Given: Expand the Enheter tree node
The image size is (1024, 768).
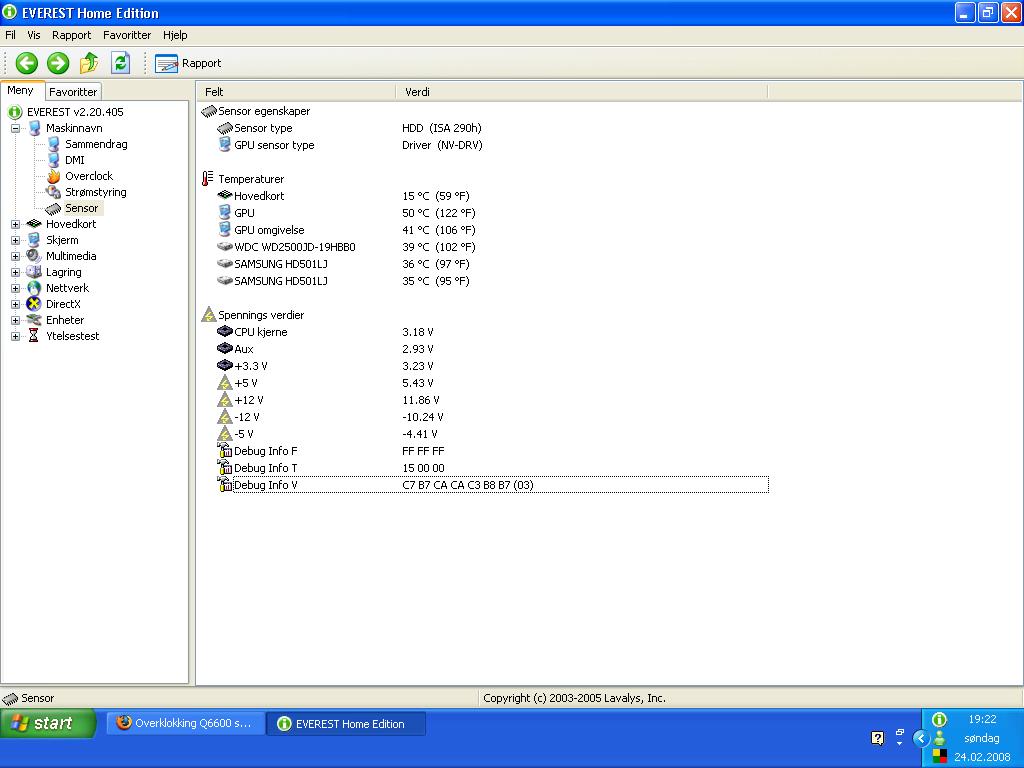Looking at the screenshot, I should click(x=15, y=320).
